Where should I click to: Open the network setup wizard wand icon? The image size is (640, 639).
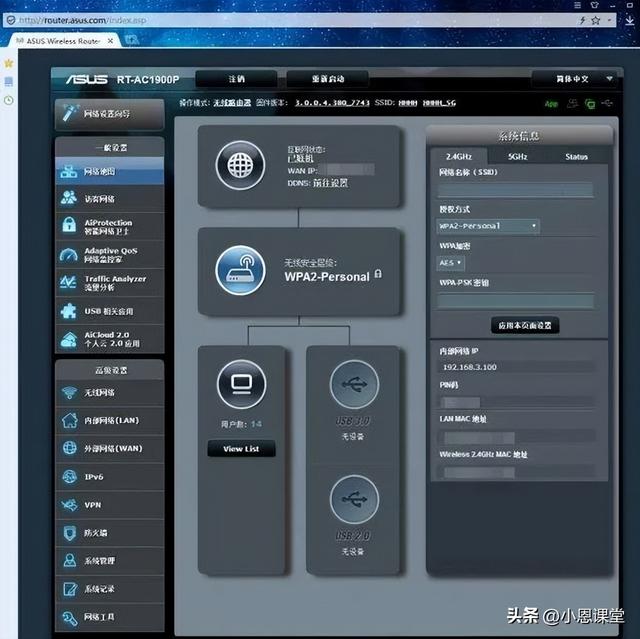coord(70,113)
